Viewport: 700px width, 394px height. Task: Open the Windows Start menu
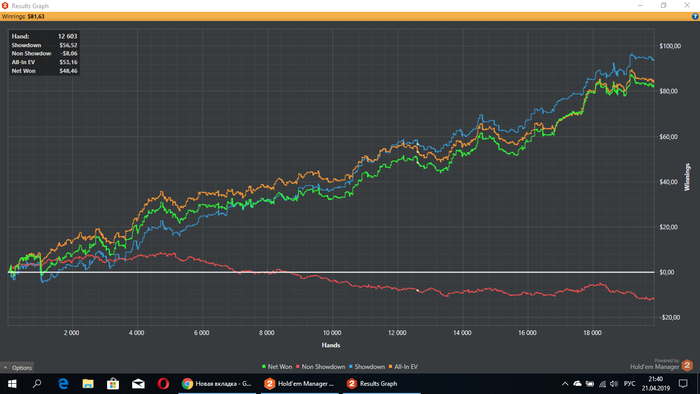tap(12, 384)
